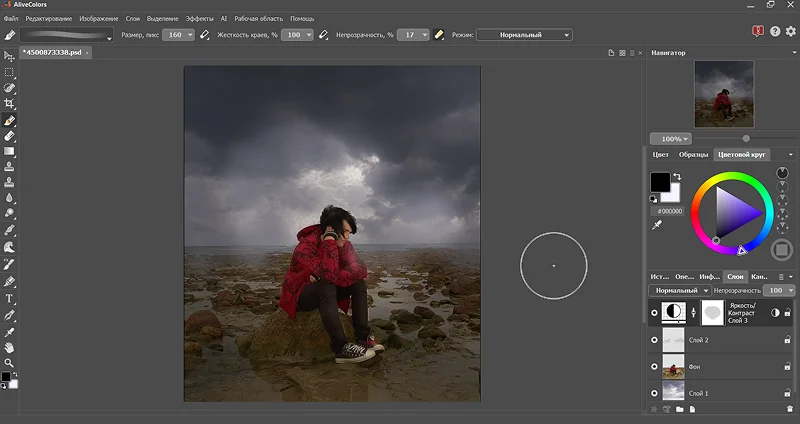Image resolution: width=800 pixels, height=424 pixels.
Task: Toggle lock on Фон layer
Action: [788, 367]
